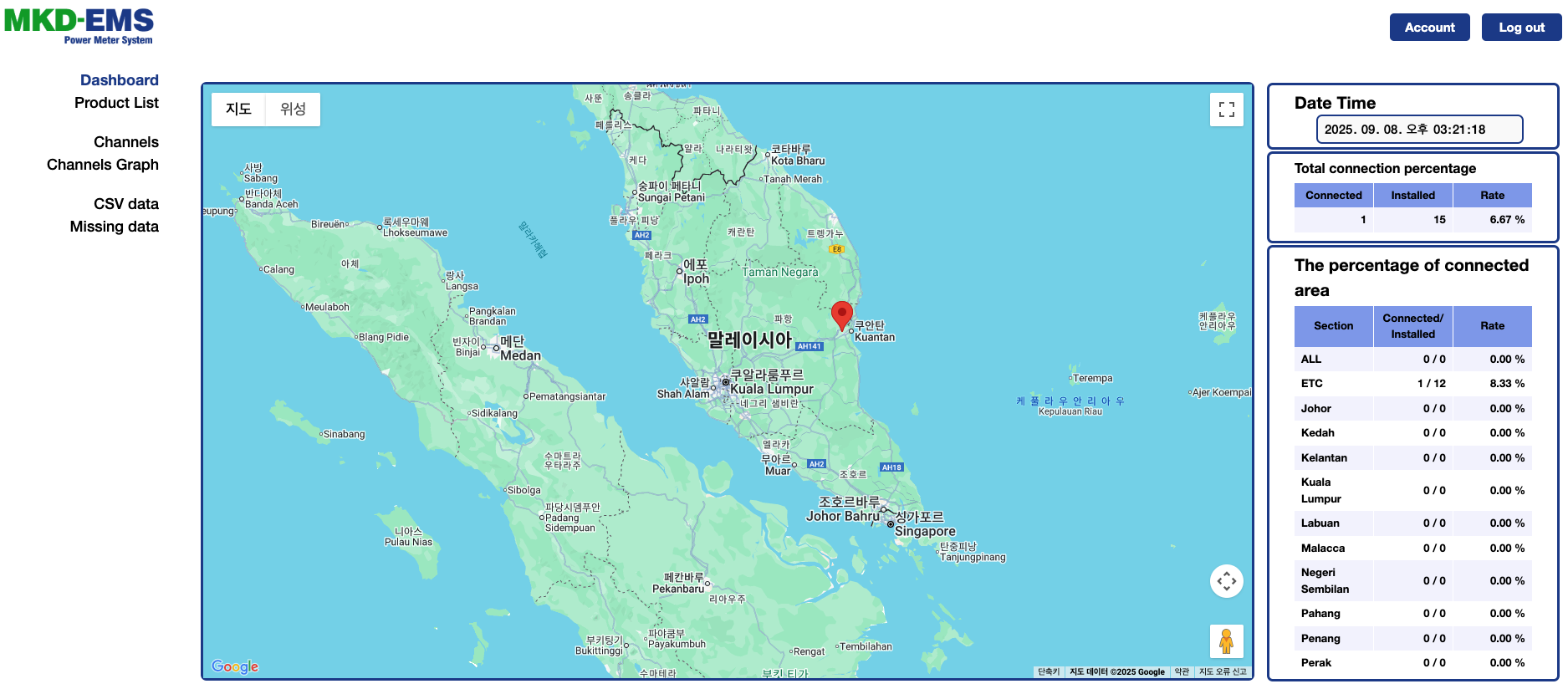The width and height of the screenshot is (1568, 689).
Task: Open the Channels page
Action: [x=125, y=142]
